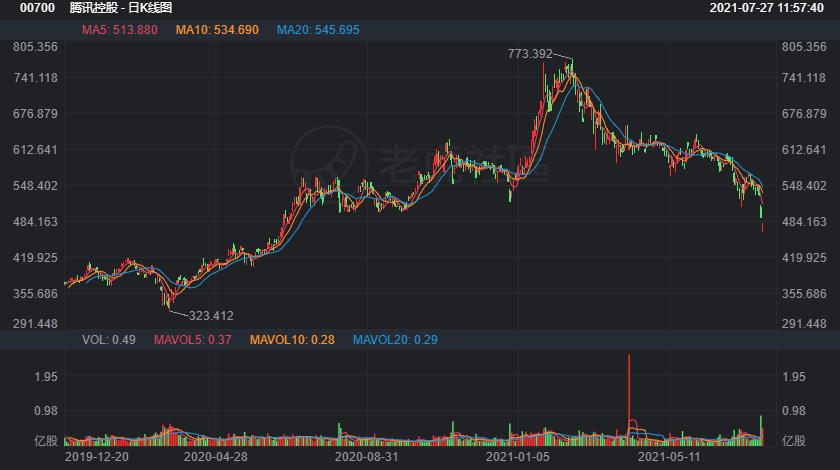This screenshot has height=470, width=840.
Task: Select the 2021-01-05 date marker
Action: 518,455
